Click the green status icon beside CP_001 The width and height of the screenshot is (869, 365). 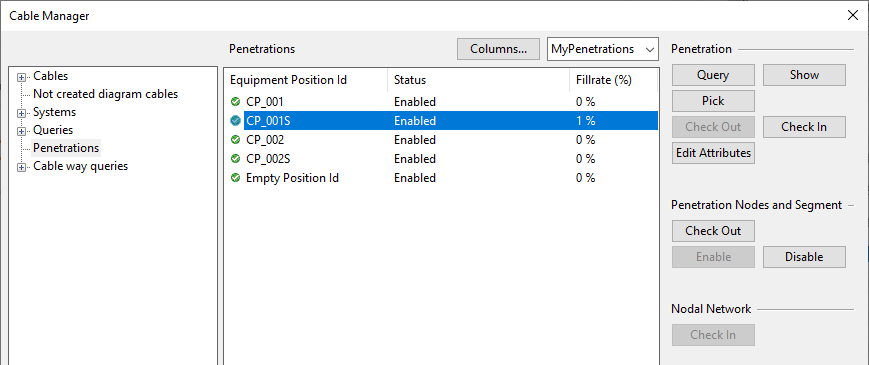236,101
